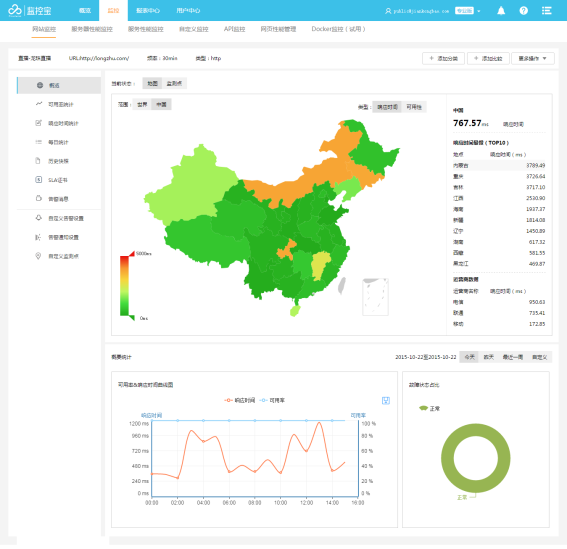Select the 最近一周 date range button
The height and width of the screenshot is (549, 567).
pyautogui.click(x=512, y=357)
